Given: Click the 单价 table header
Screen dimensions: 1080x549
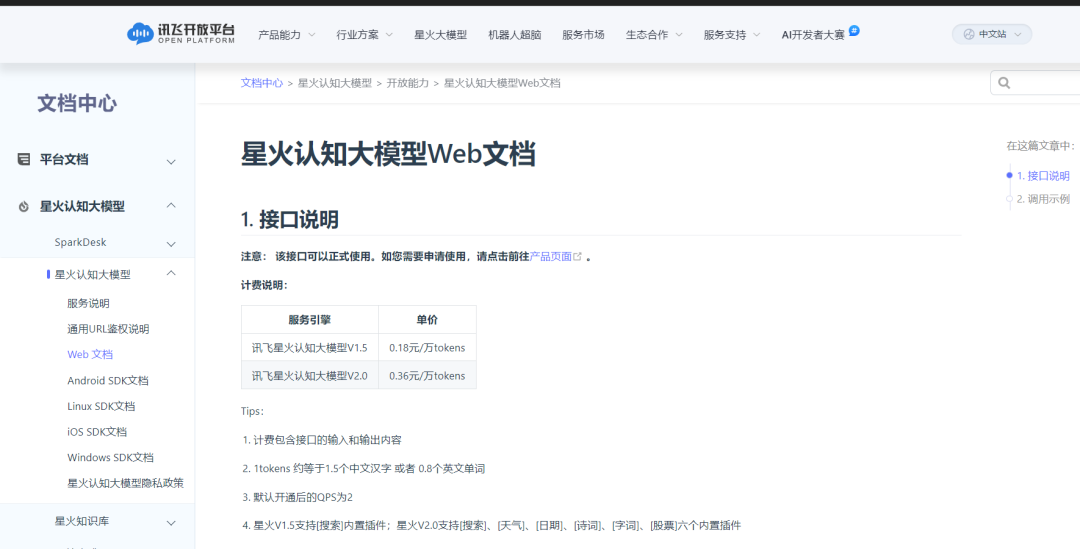Looking at the screenshot, I should pos(427,320).
